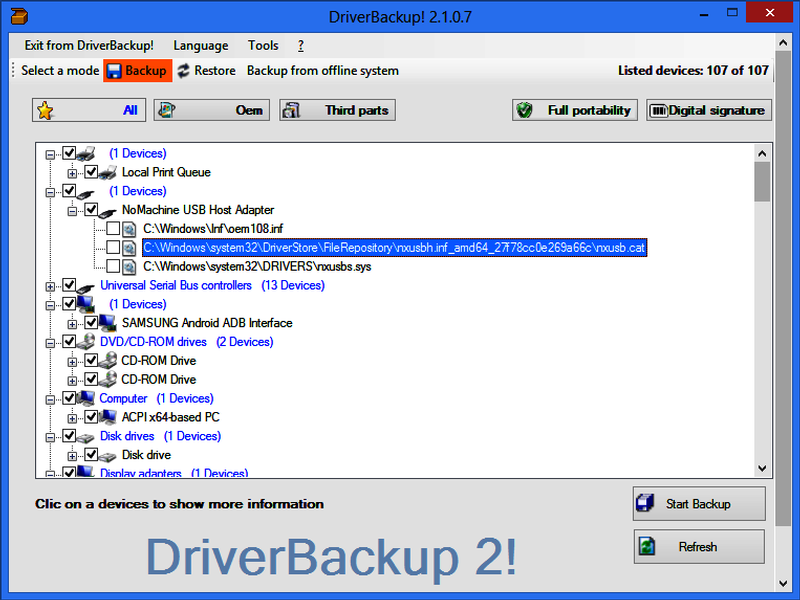The image size is (800, 600).
Task: Click the main window scrollbar thumb
Action: (x=783, y=288)
